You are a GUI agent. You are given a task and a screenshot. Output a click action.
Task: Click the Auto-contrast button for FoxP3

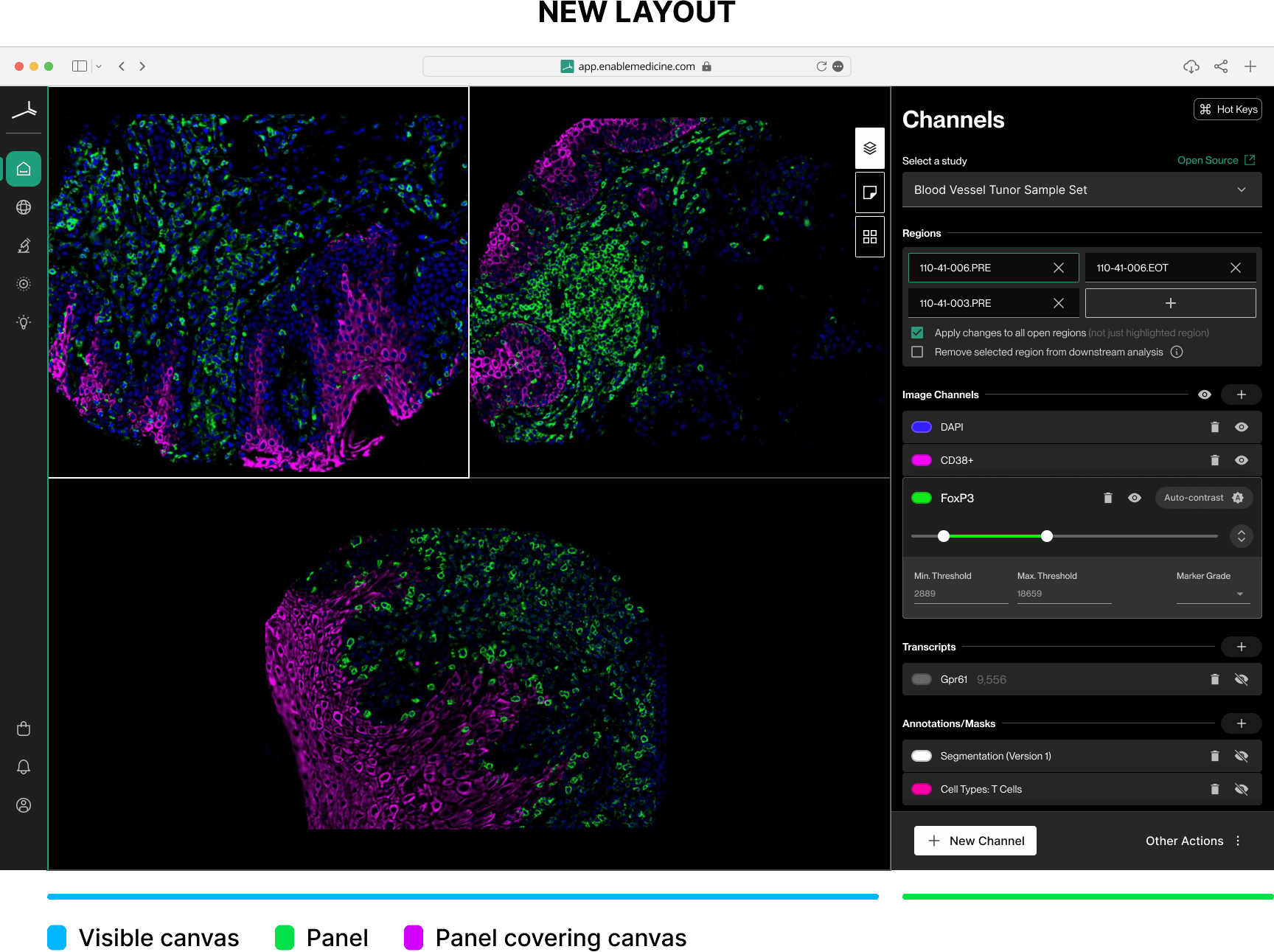[x=1204, y=498]
